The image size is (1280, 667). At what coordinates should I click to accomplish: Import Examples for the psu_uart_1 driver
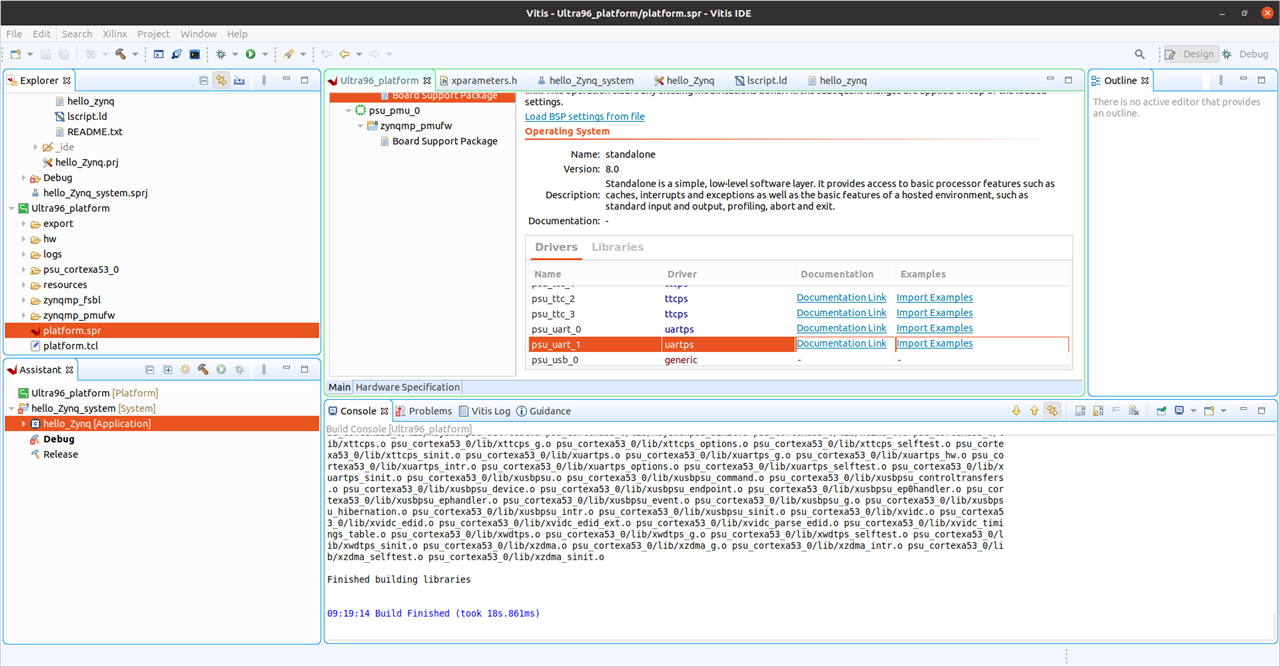934,343
